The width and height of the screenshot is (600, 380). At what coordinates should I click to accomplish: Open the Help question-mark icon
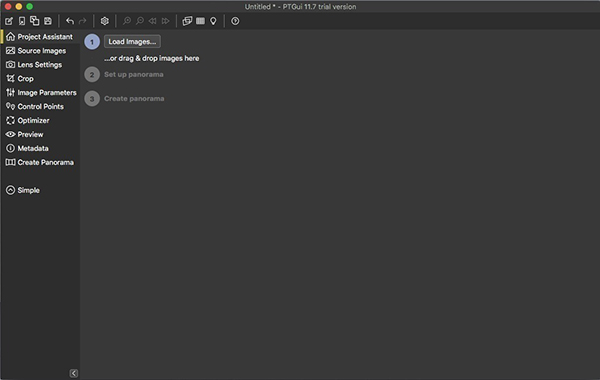tap(235, 21)
